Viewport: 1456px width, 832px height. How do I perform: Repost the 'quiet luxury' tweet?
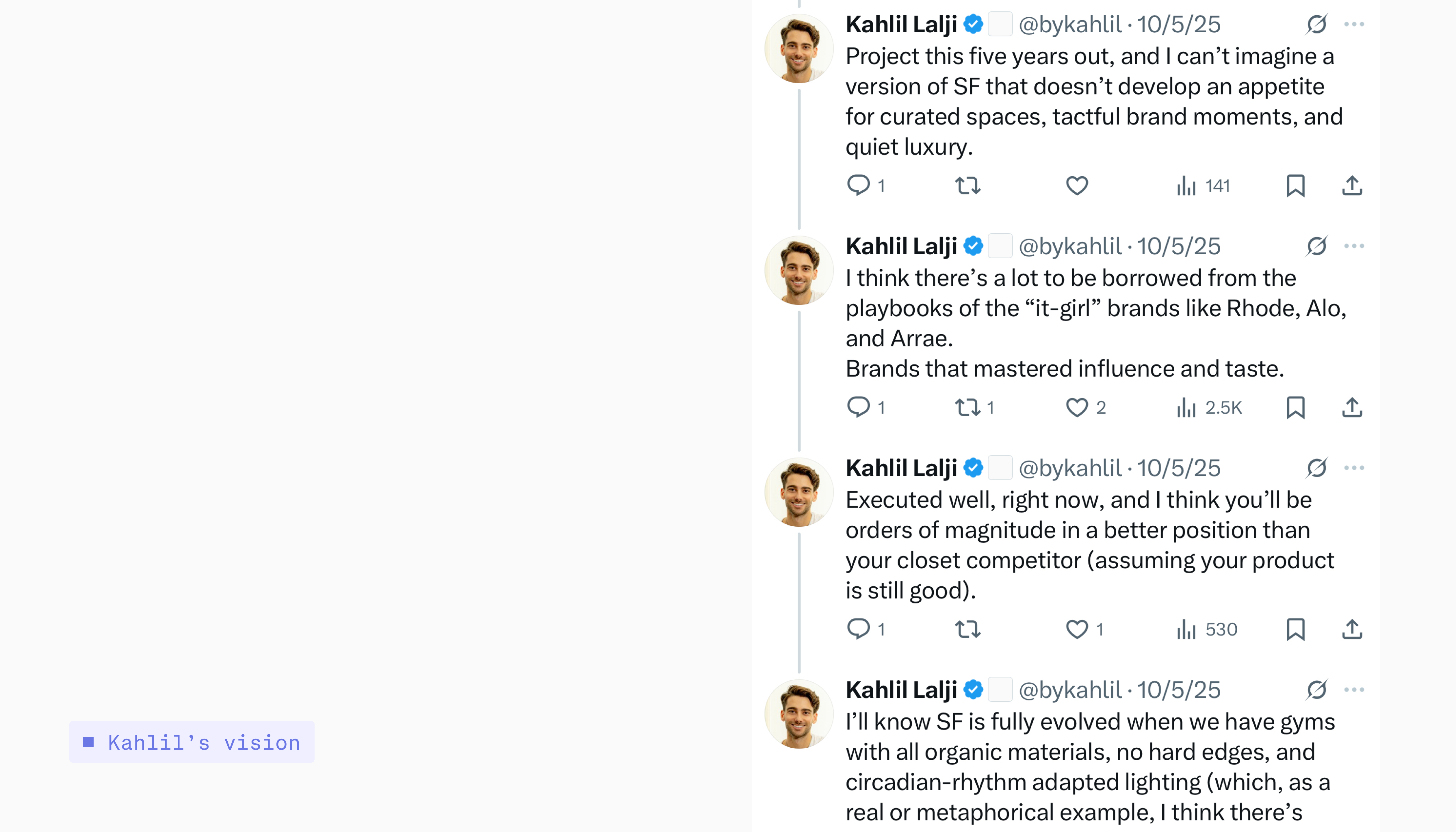coord(968,186)
